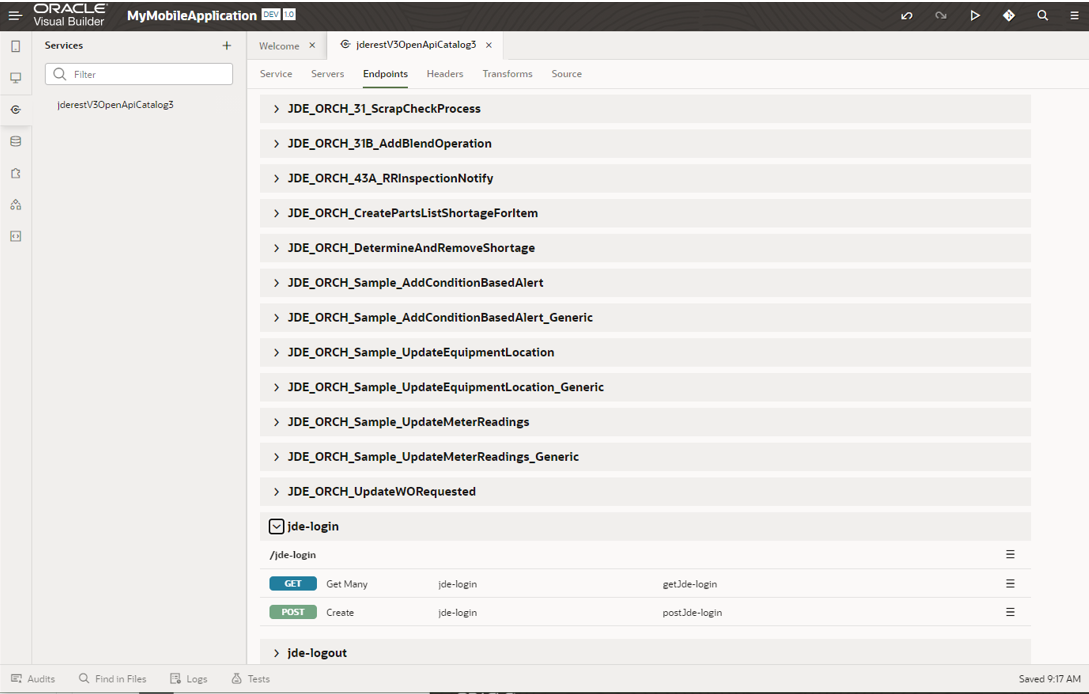Image resolution: width=1089 pixels, height=694 pixels.
Task: Open the Web Applications panel icon
Action: tap(14, 77)
